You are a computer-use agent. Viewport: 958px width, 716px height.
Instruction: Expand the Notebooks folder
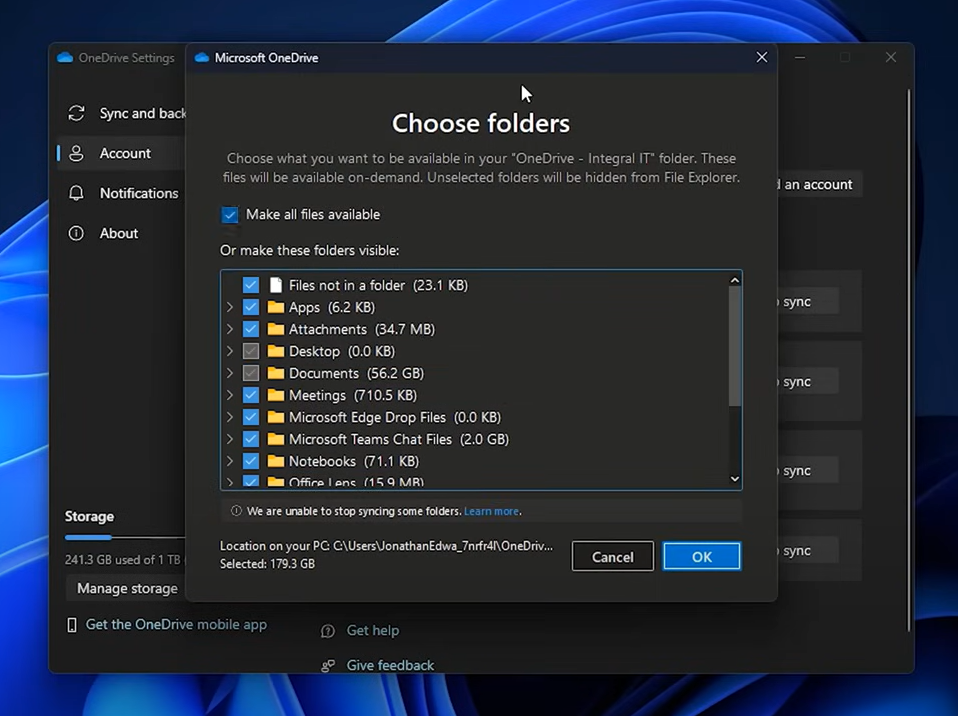tap(230, 461)
